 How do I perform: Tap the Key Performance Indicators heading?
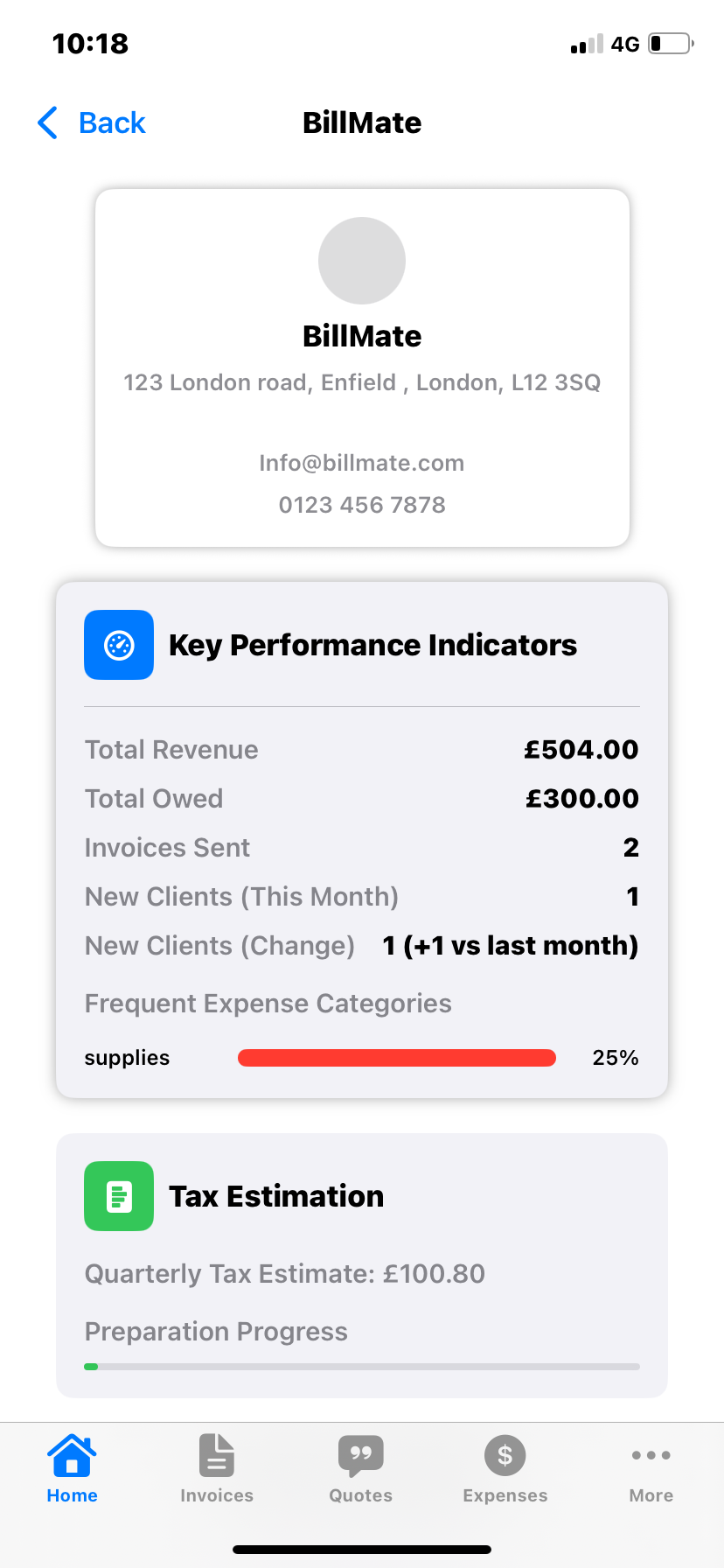pyautogui.click(x=372, y=646)
